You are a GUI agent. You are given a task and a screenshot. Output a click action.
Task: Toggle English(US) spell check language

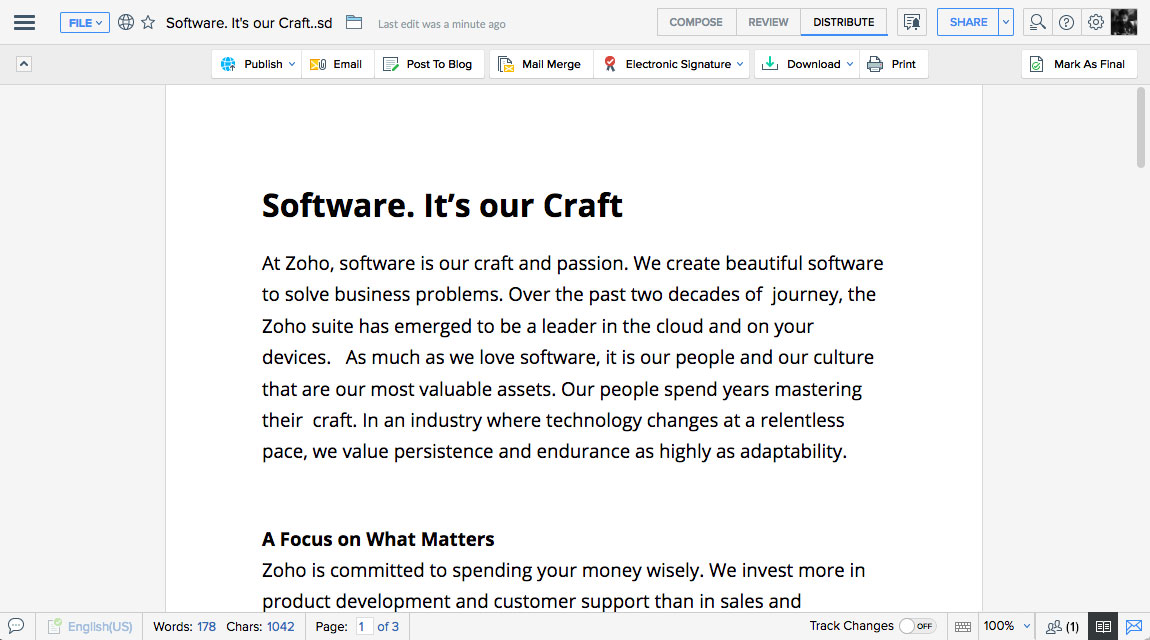(90, 626)
